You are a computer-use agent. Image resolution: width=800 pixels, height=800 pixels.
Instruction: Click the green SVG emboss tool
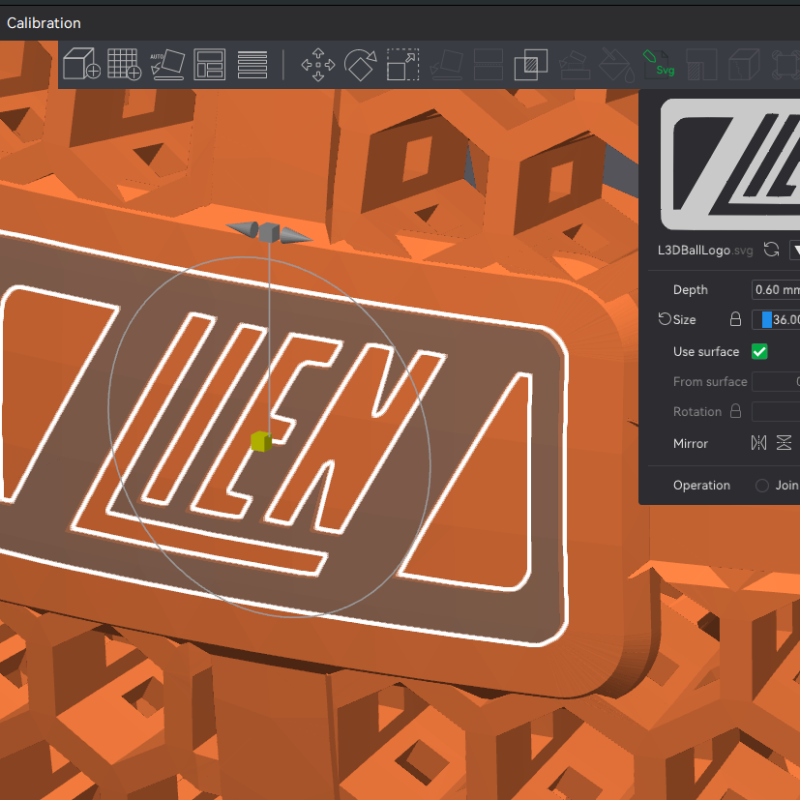pyautogui.click(x=660, y=65)
